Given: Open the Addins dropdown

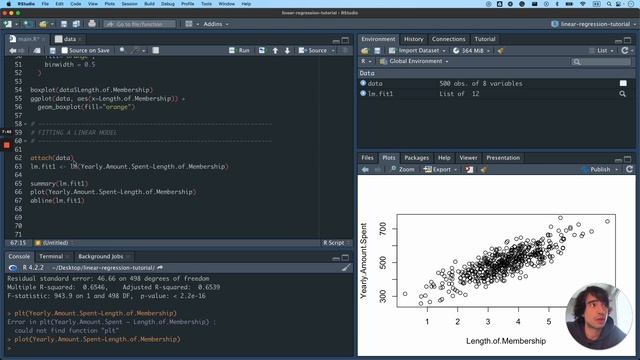Looking at the screenshot, I should pyautogui.click(x=216, y=24).
